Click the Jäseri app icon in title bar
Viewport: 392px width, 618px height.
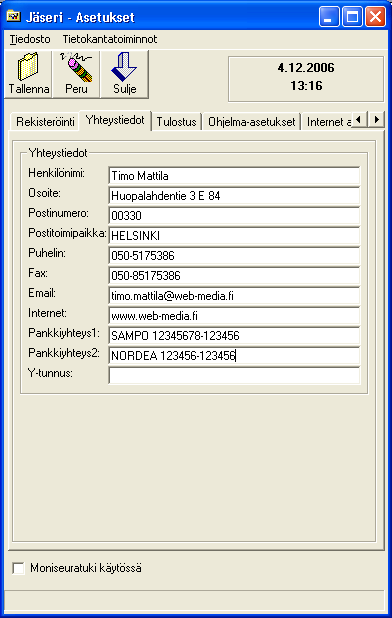point(13,17)
